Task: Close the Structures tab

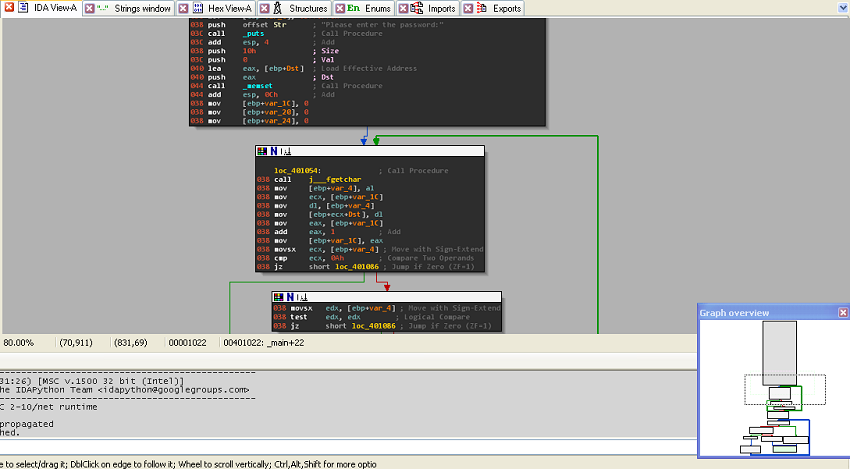Action: pyautogui.click(x=264, y=8)
